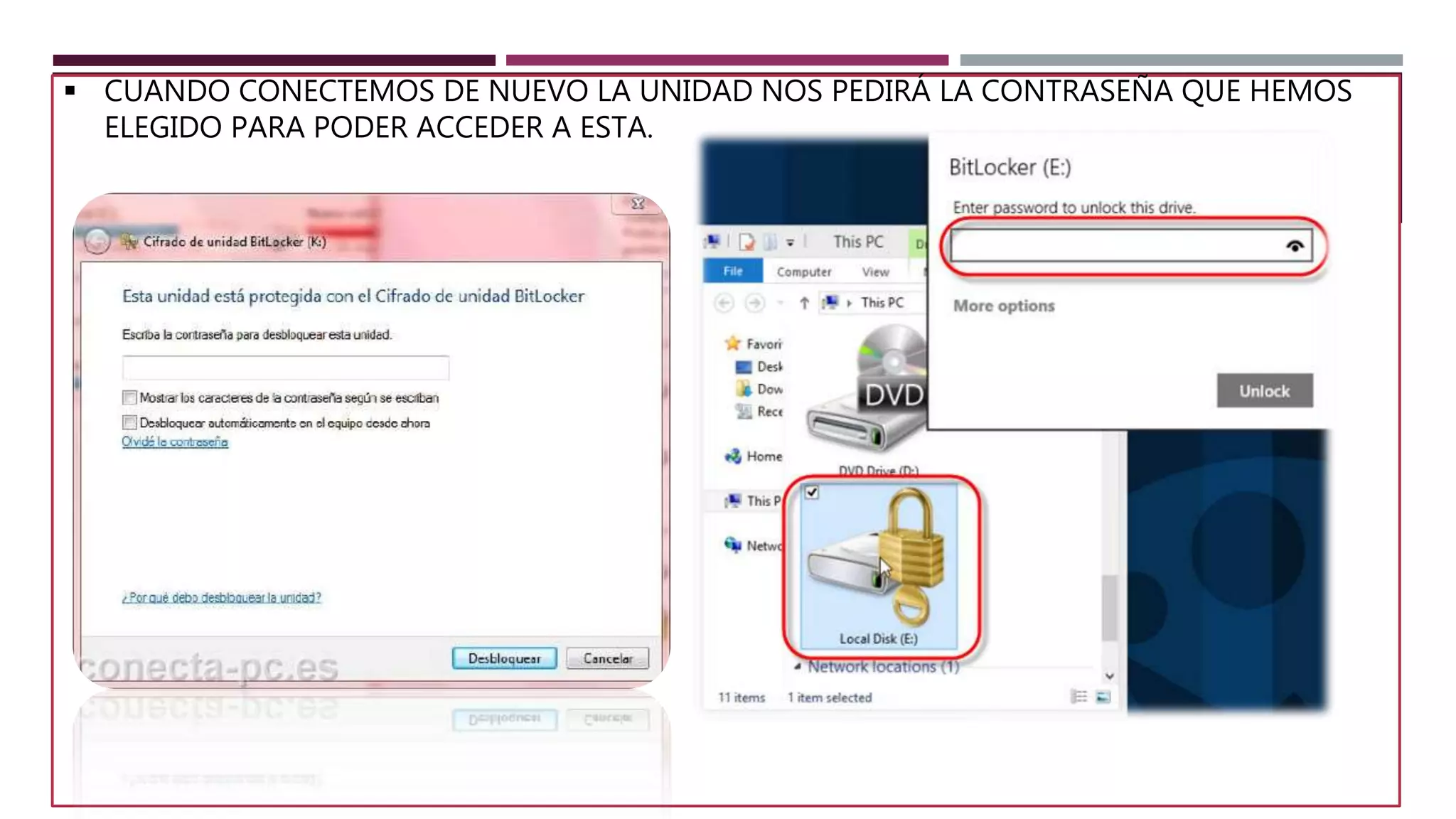This screenshot has height=819, width=1456.
Task: Select the locked Local Disk (E:) drive
Action: (879, 567)
